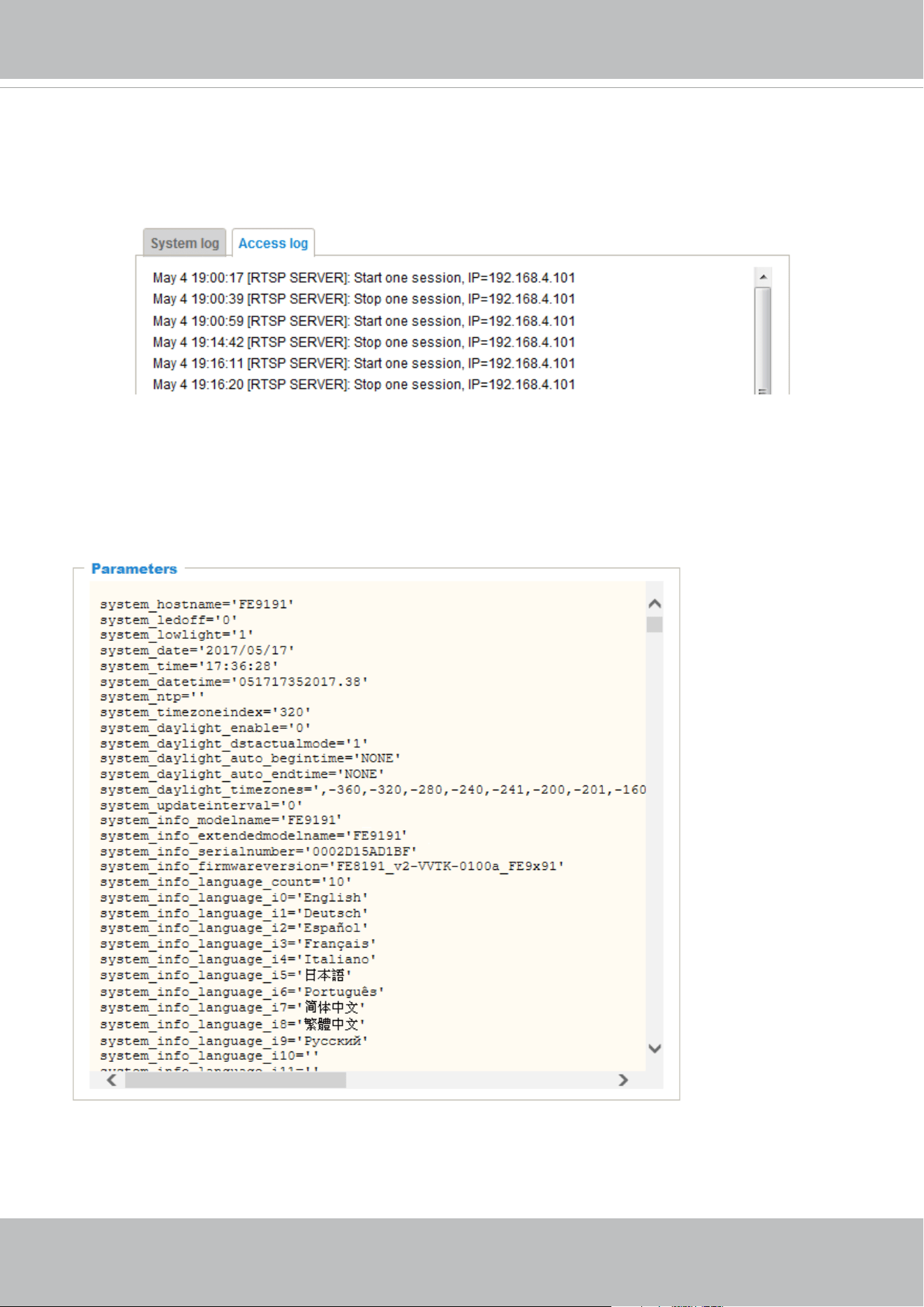Click the 19:14:42 Stop one session entry

click(x=364, y=342)
